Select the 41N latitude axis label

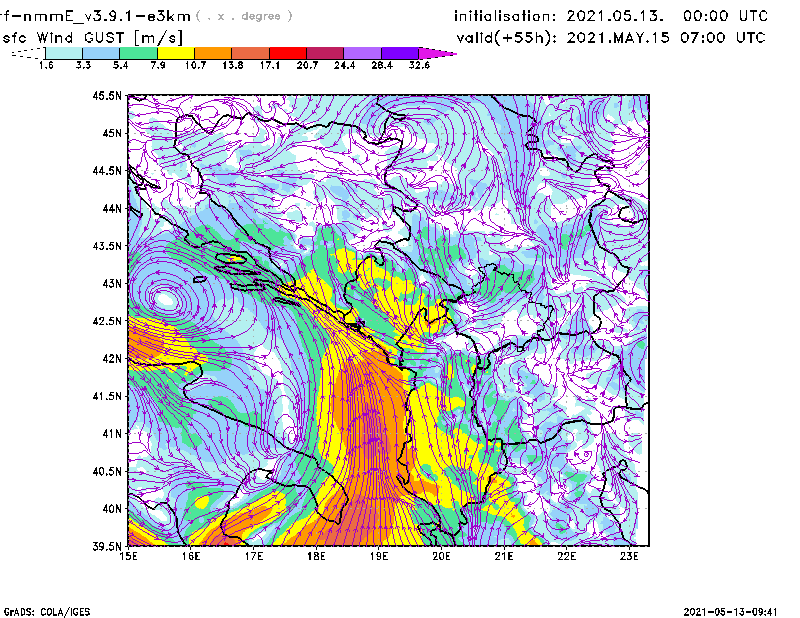pyautogui.click(x=112, y=433)
